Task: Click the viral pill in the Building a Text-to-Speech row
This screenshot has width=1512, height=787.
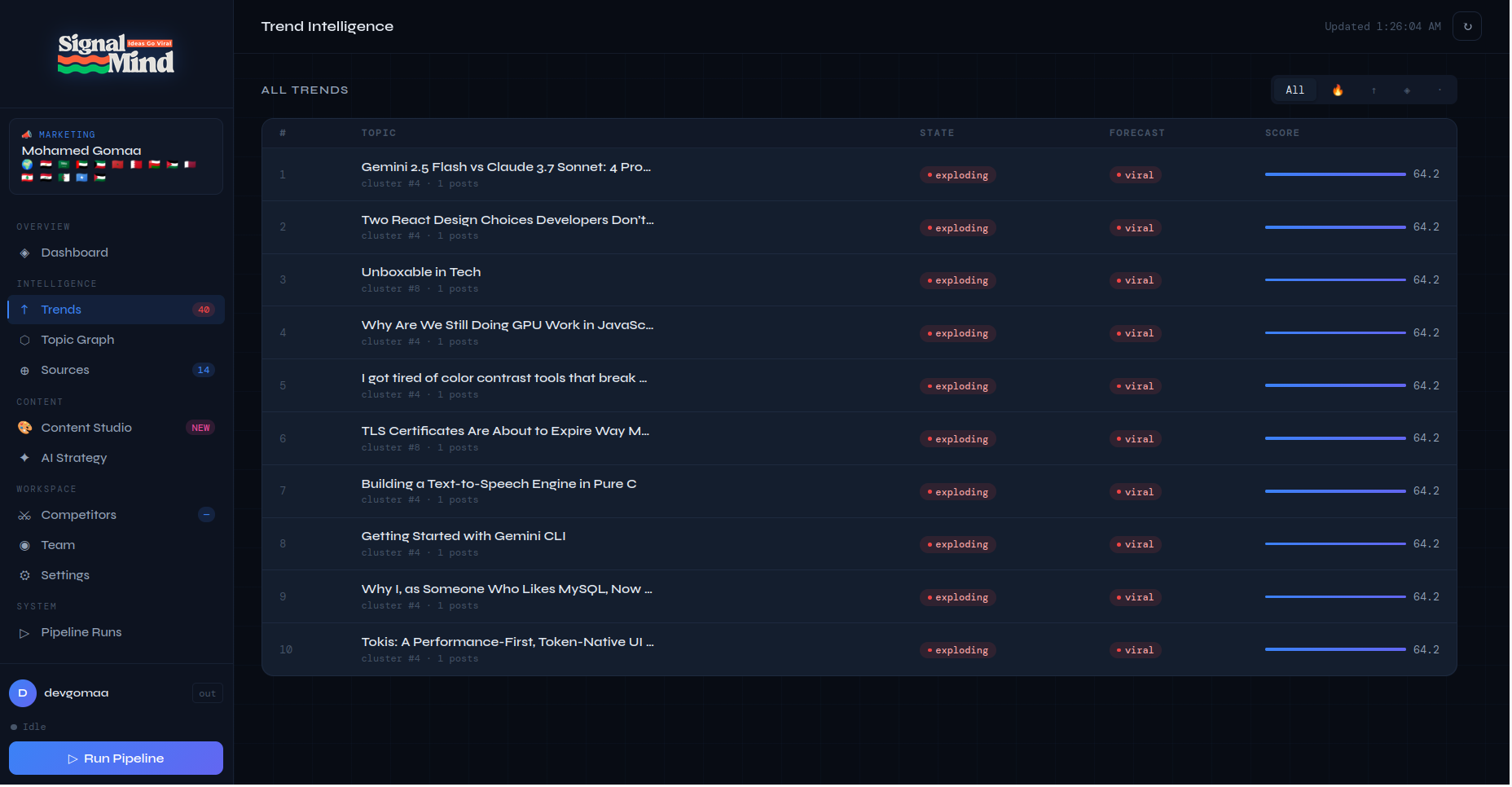Action: 1136,492
